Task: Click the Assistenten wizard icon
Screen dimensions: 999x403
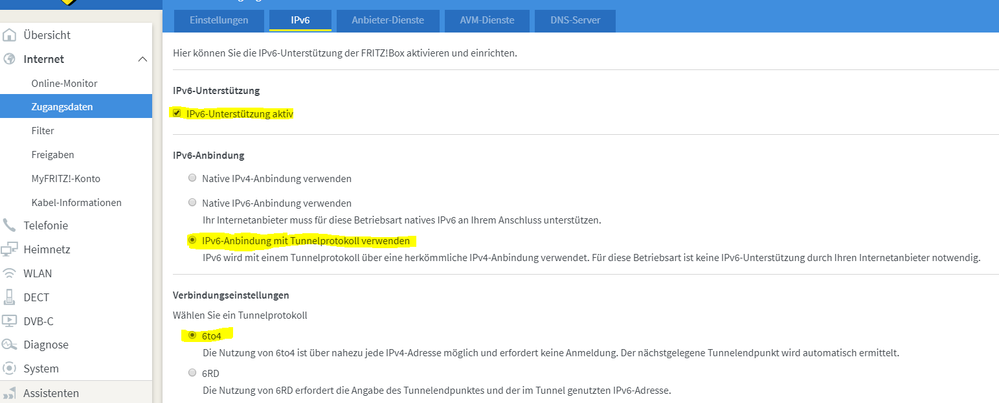Action: click(10, 393)
